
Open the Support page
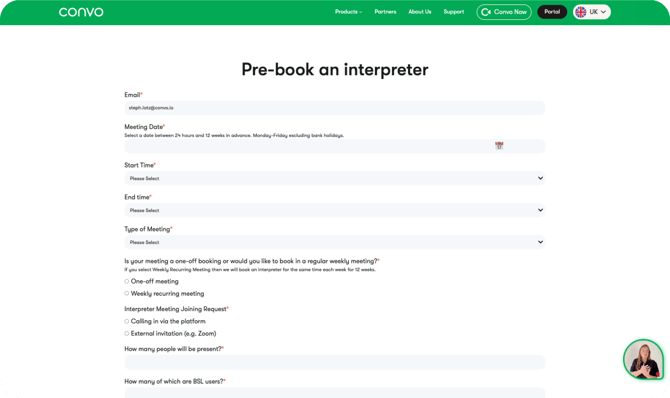454,12
